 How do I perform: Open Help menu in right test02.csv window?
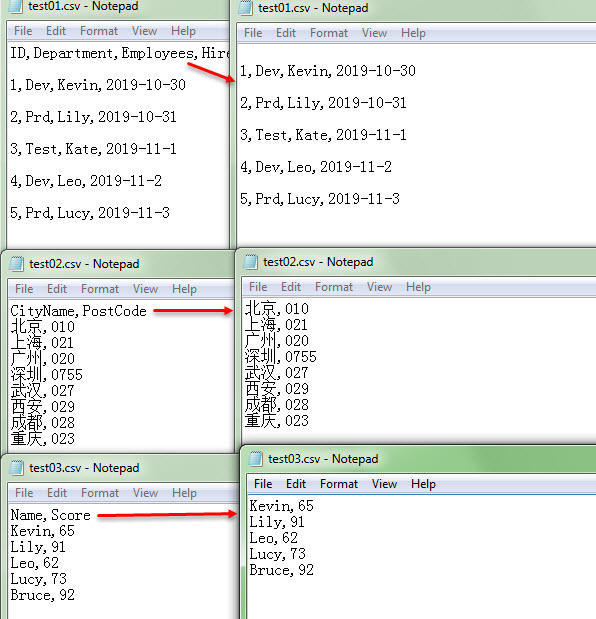[x=418, y=287]
